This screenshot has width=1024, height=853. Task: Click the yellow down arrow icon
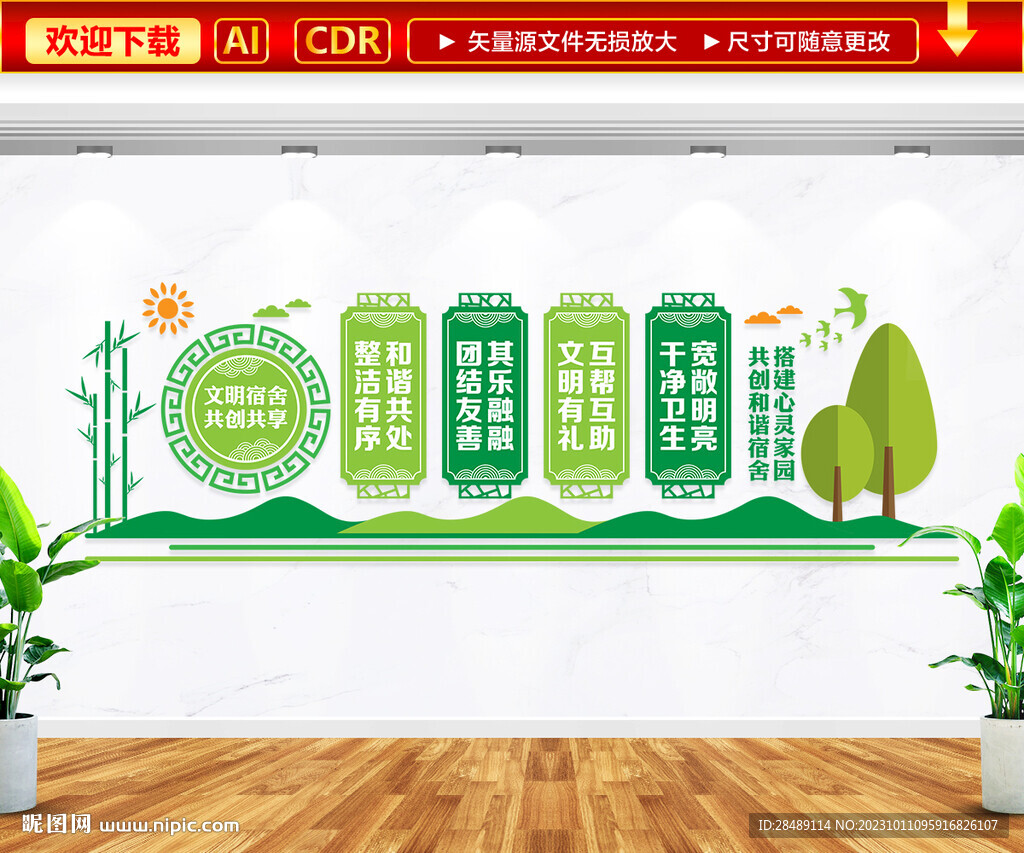(957, 29)
